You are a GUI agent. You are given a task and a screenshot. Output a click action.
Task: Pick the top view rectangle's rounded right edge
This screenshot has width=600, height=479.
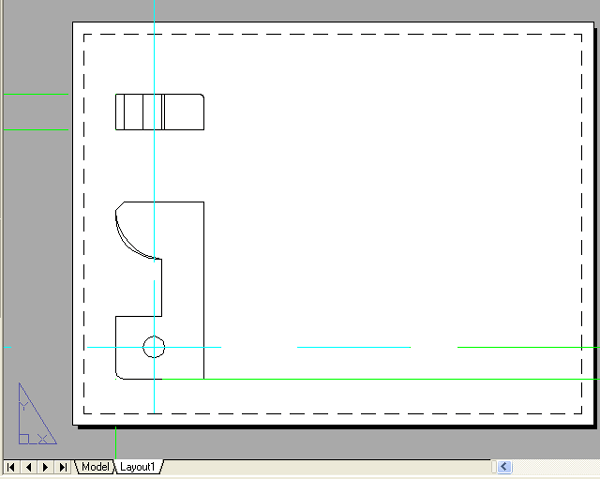pyautogui.click(x=204, y=112)
